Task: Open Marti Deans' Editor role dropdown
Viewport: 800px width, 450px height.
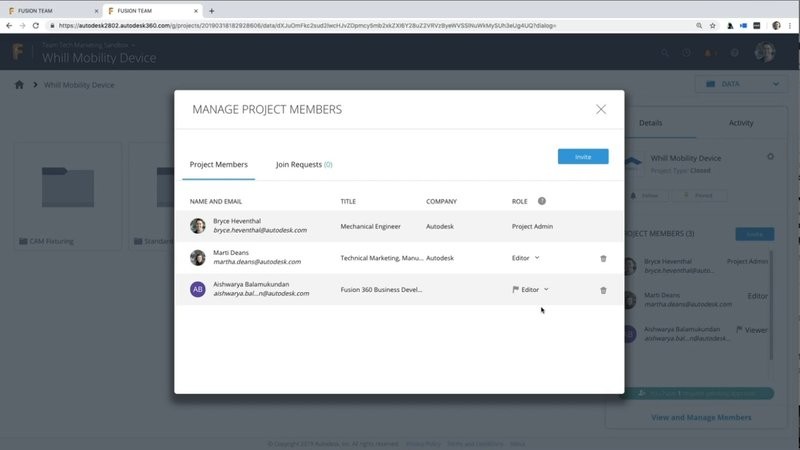Action: pyautogui.click(x=526, y=258)
